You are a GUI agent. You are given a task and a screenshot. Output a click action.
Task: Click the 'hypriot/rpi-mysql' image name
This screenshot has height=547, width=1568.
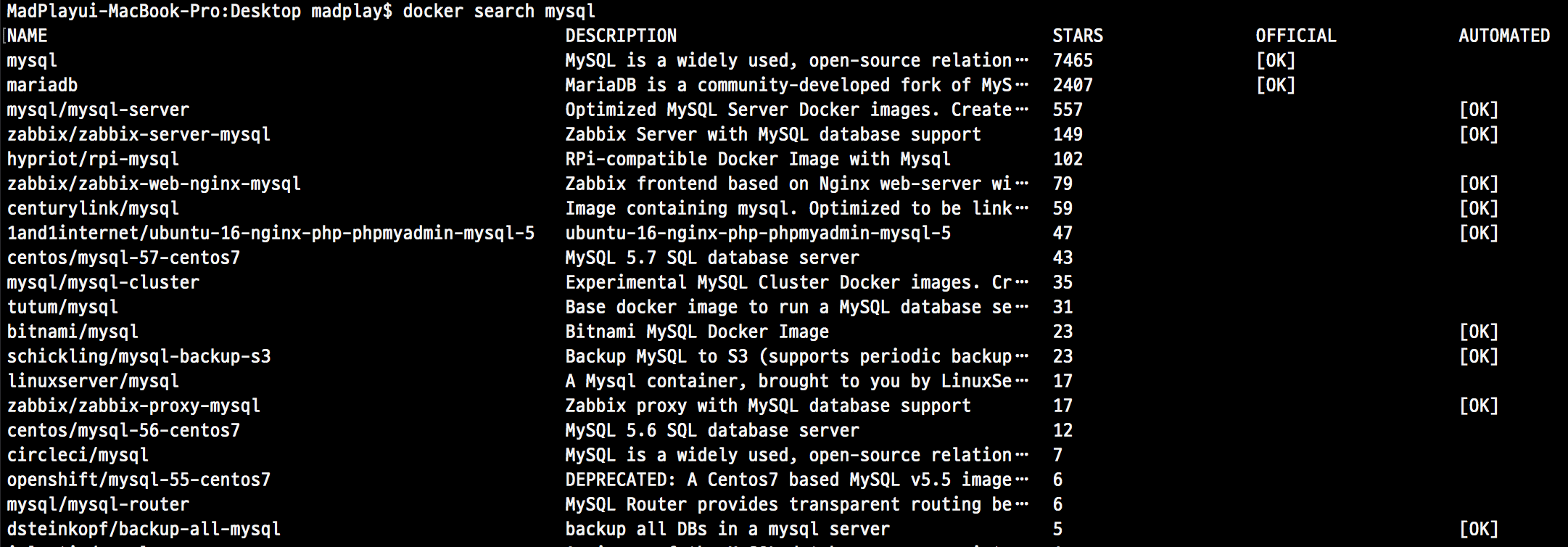tap(93, 159)
